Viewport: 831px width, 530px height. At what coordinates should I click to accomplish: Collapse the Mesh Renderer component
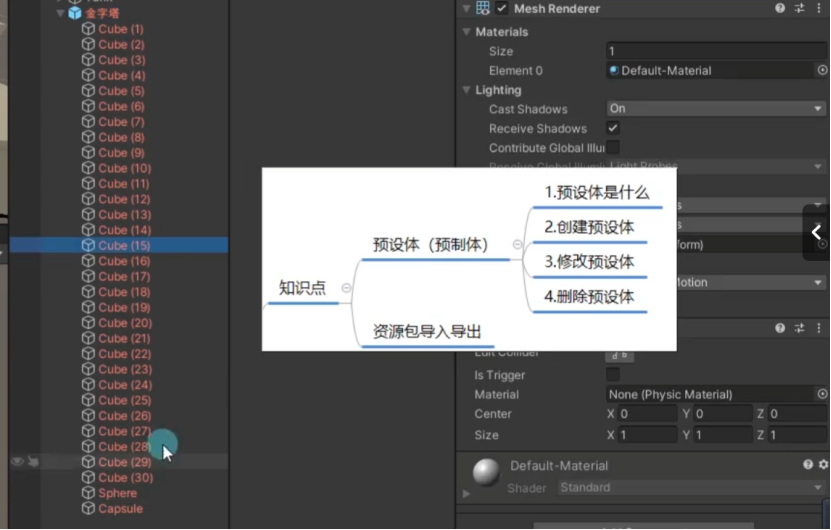(466, 8)
